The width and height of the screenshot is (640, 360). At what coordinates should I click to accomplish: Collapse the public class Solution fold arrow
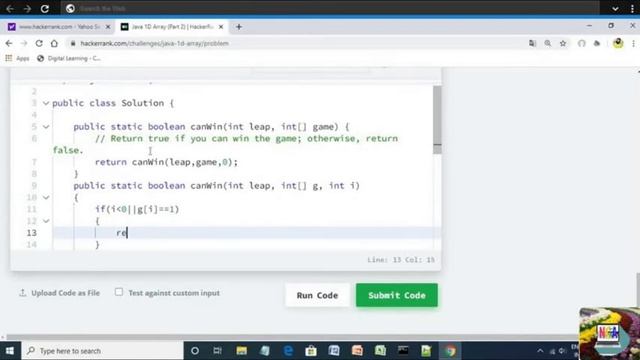(x=46, y=103)
